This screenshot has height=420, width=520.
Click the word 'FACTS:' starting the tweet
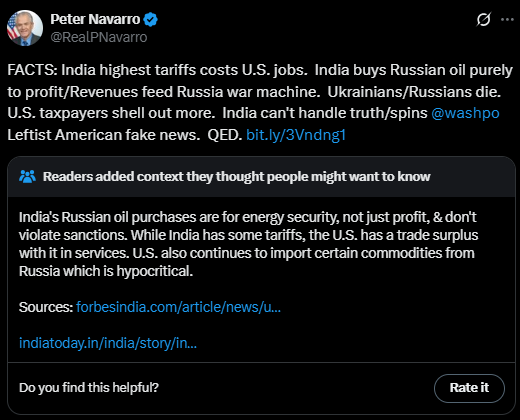click(x=33, y=70)
